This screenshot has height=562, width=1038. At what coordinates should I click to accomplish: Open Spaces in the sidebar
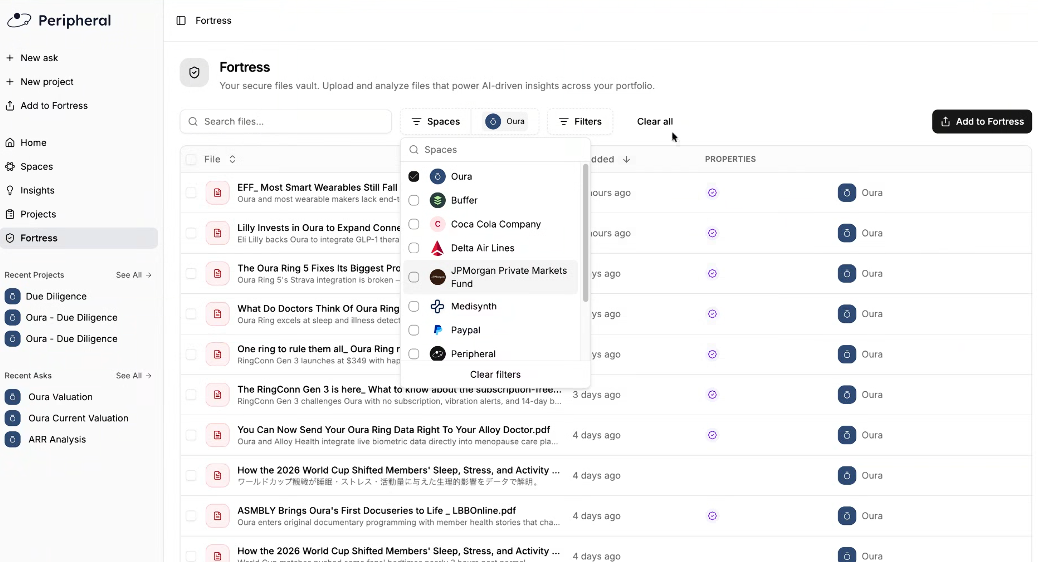click(79, 166)
